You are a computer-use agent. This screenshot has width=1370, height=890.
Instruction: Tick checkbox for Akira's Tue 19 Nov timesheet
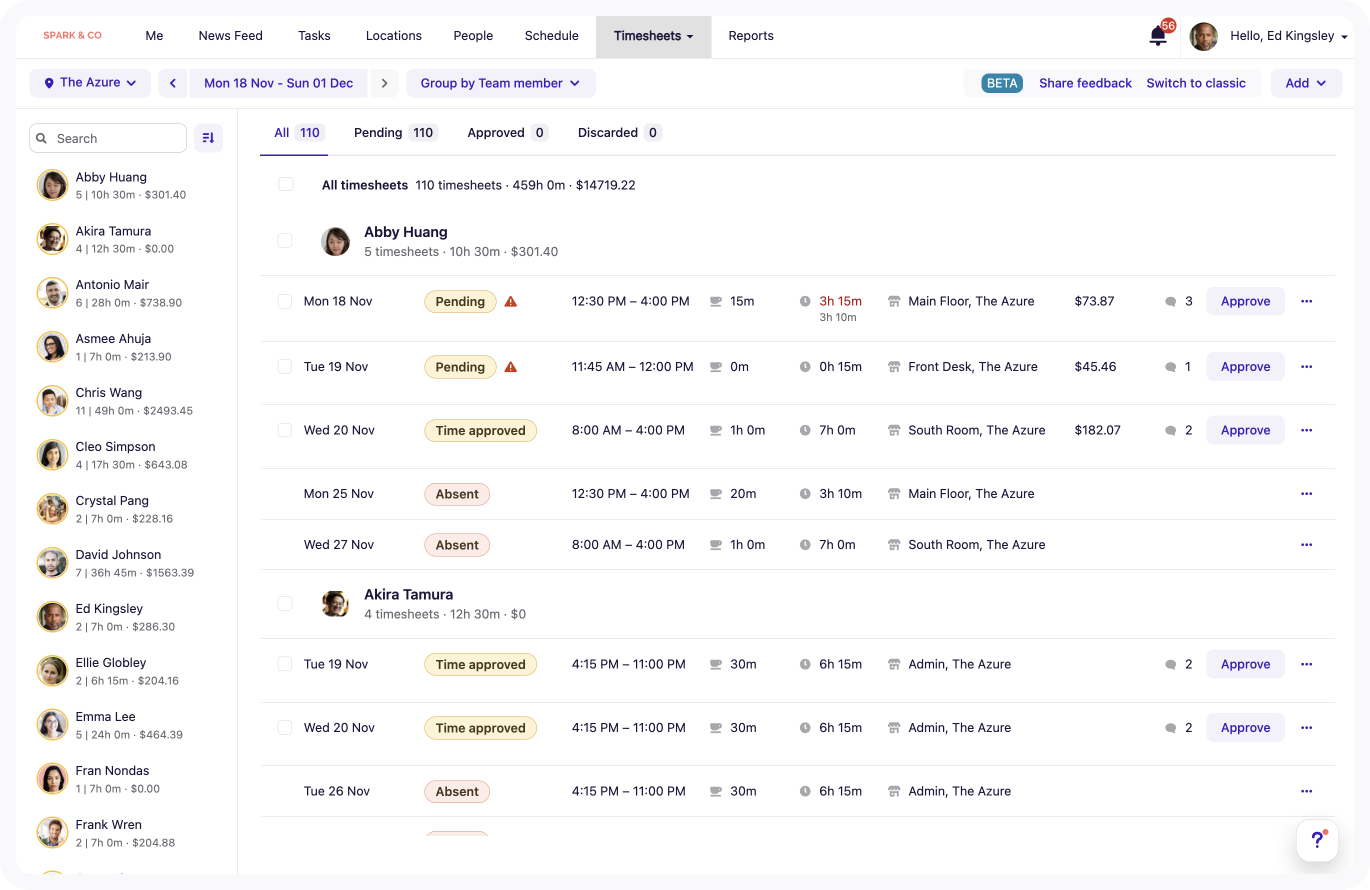click(285, 664)
